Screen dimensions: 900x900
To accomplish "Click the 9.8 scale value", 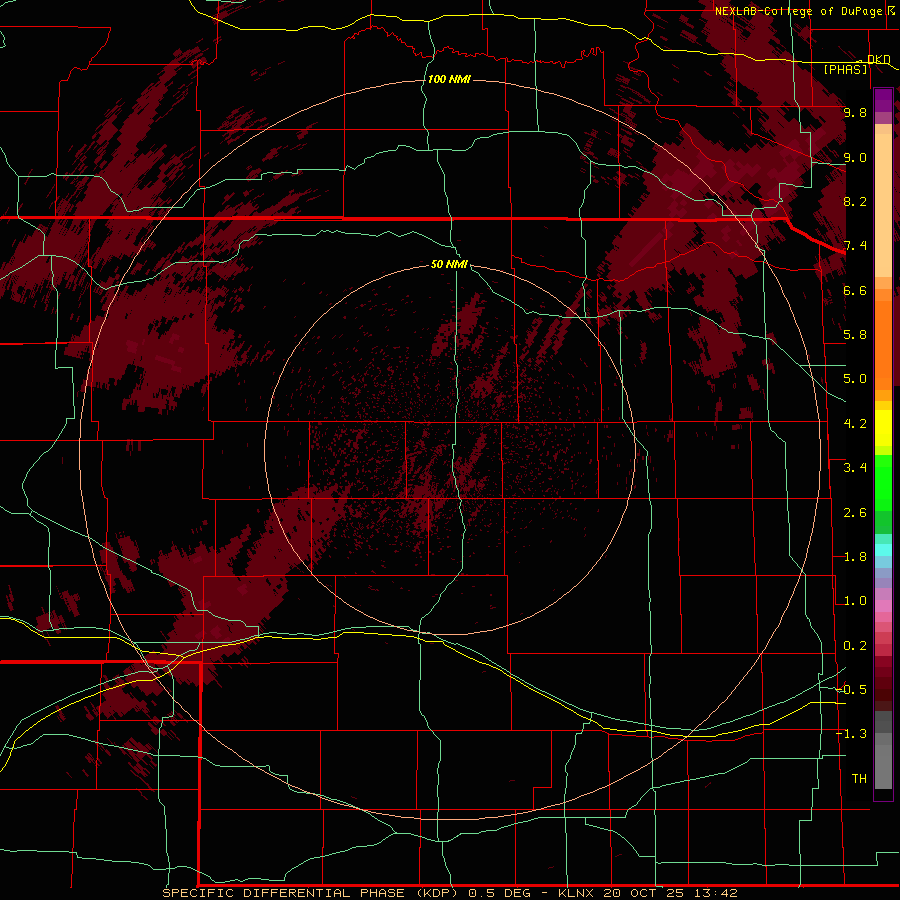I will 855,112.
